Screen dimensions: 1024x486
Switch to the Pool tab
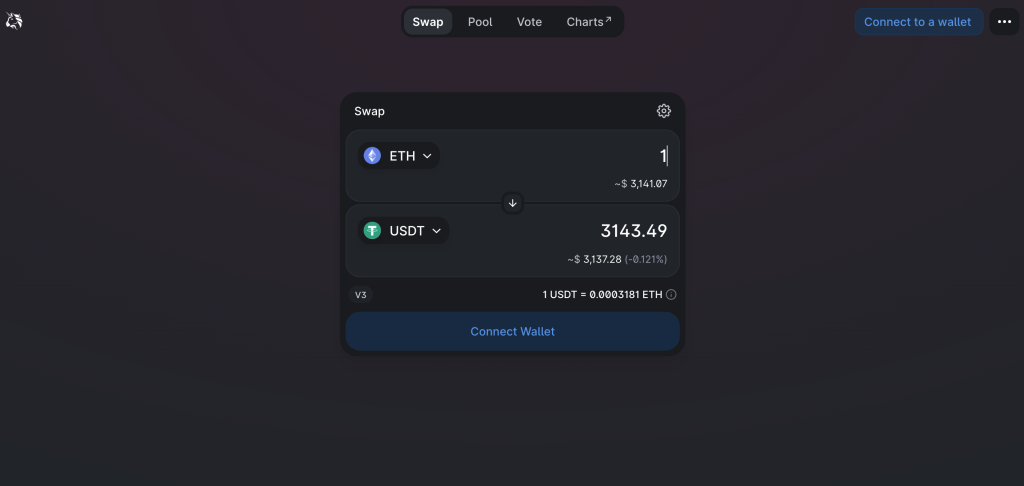point(480,22)
